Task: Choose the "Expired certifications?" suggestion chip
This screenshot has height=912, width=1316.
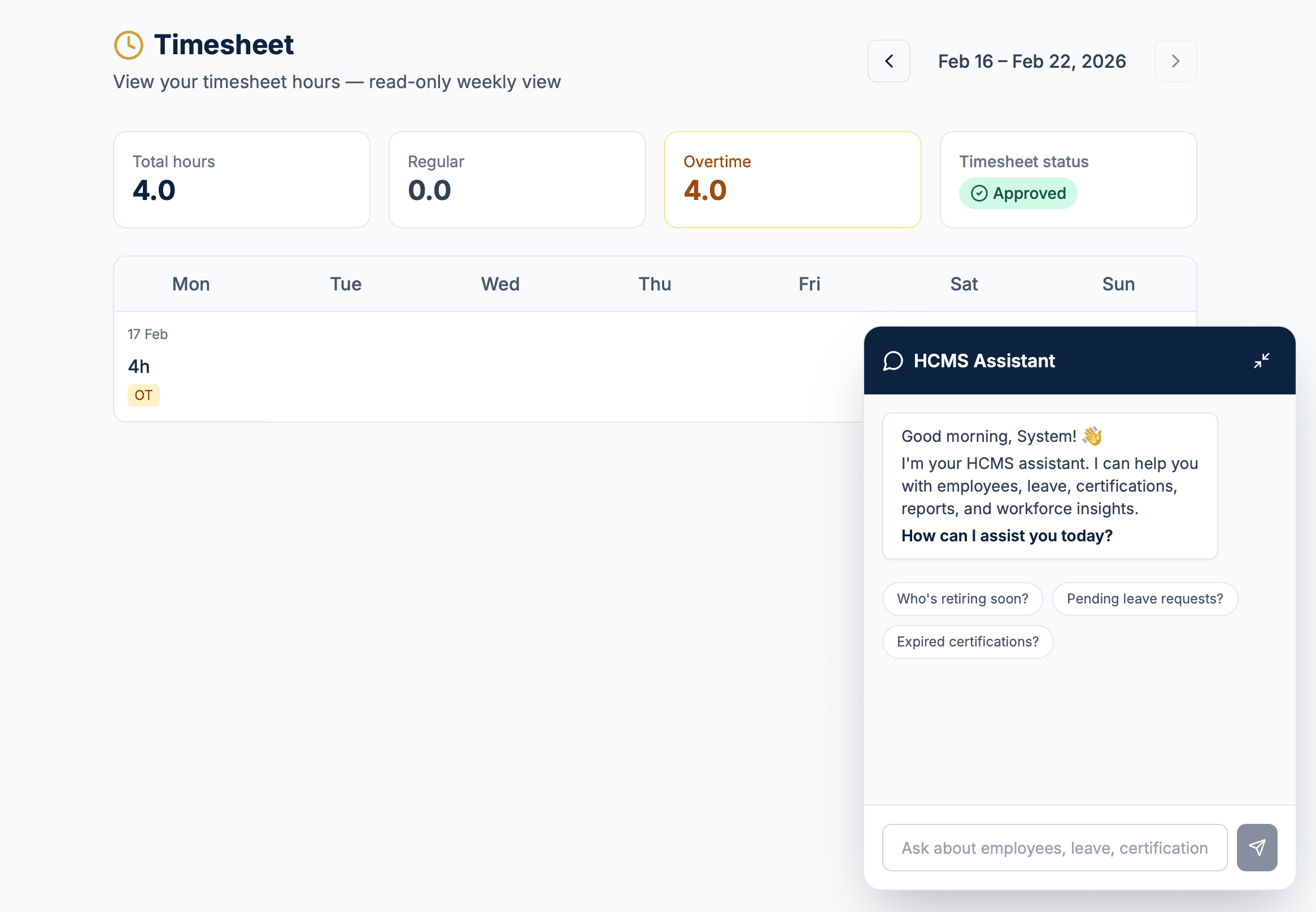Action: click(968, 642)
